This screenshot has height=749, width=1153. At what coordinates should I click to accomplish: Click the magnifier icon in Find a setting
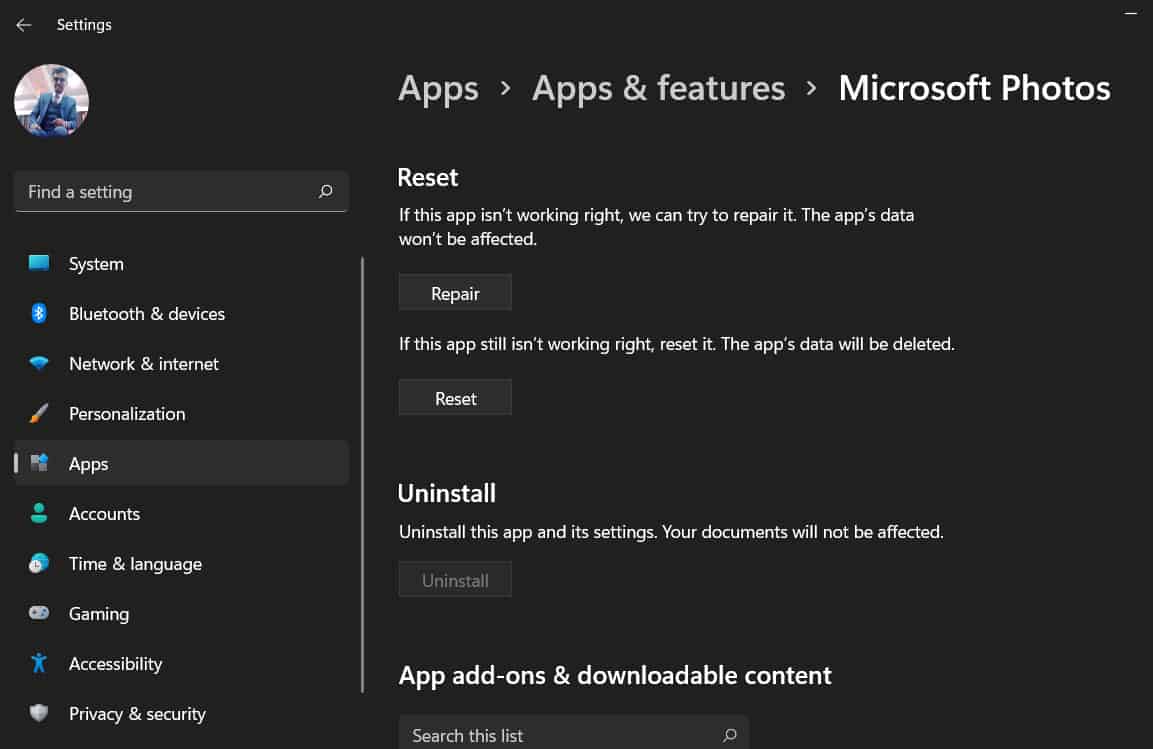325,192
